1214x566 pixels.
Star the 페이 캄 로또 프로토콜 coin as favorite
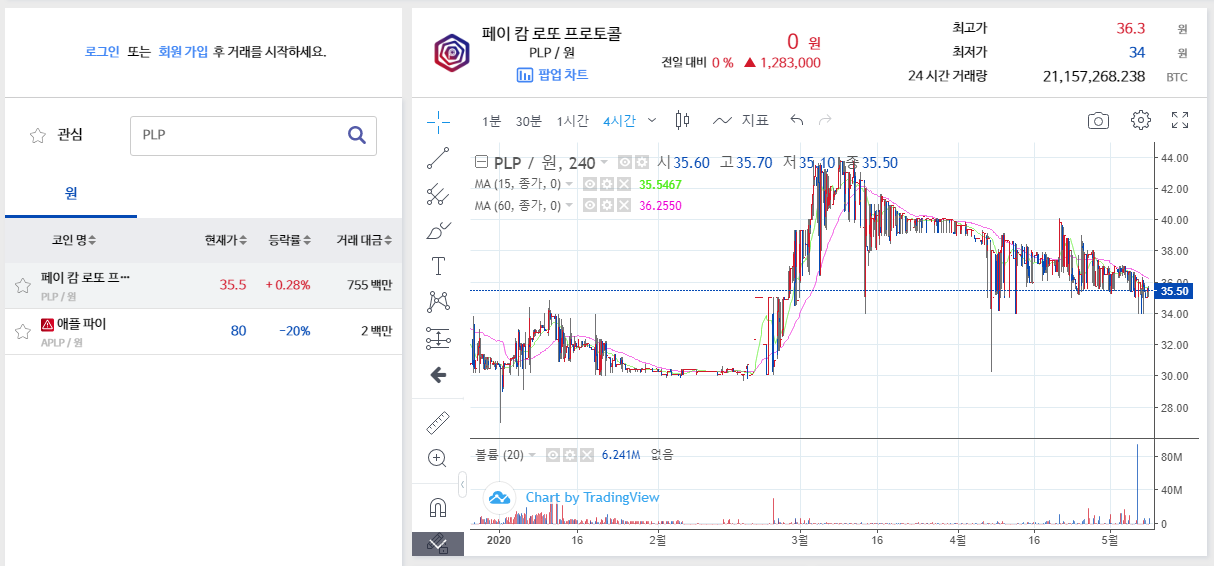(x=22, y=286)
